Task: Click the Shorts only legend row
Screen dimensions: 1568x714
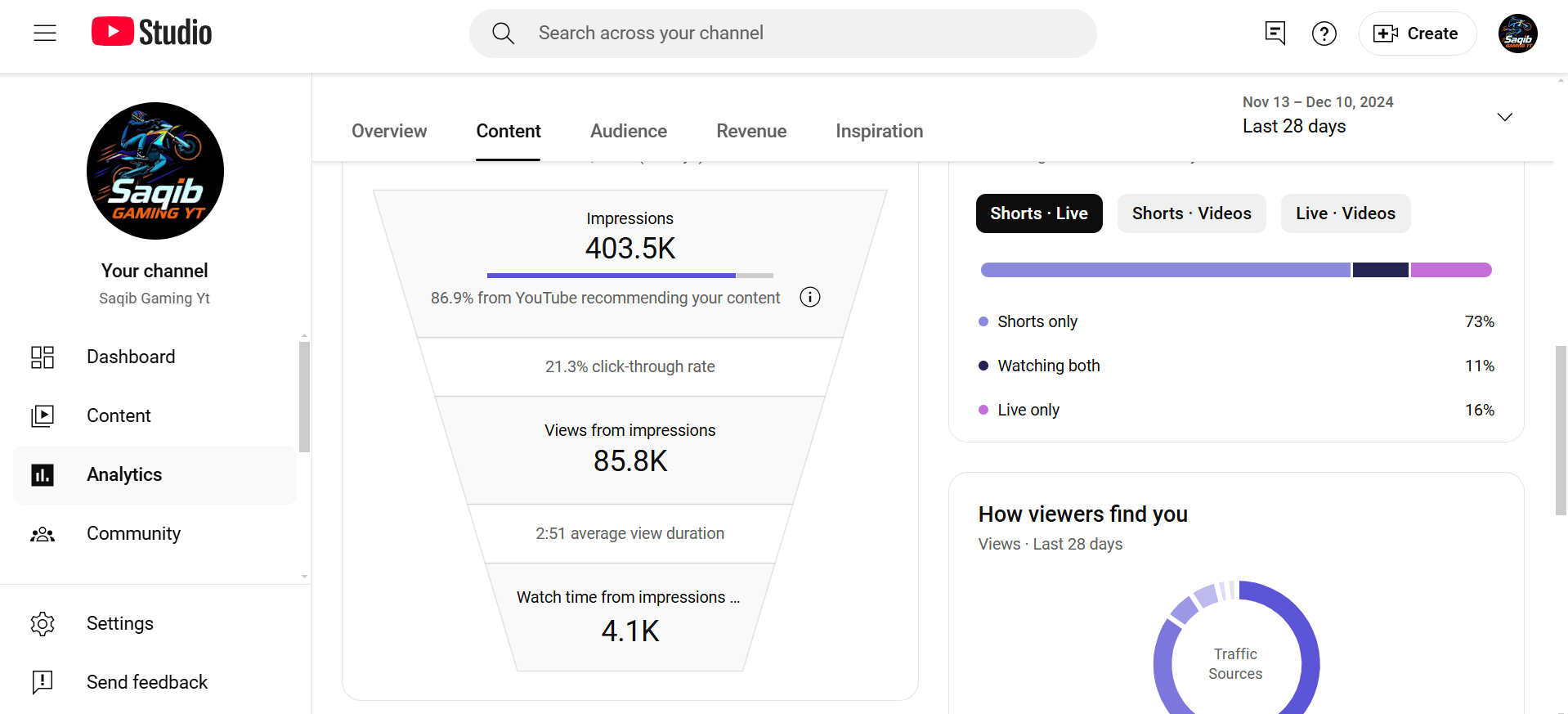Action: [1236, 321]
